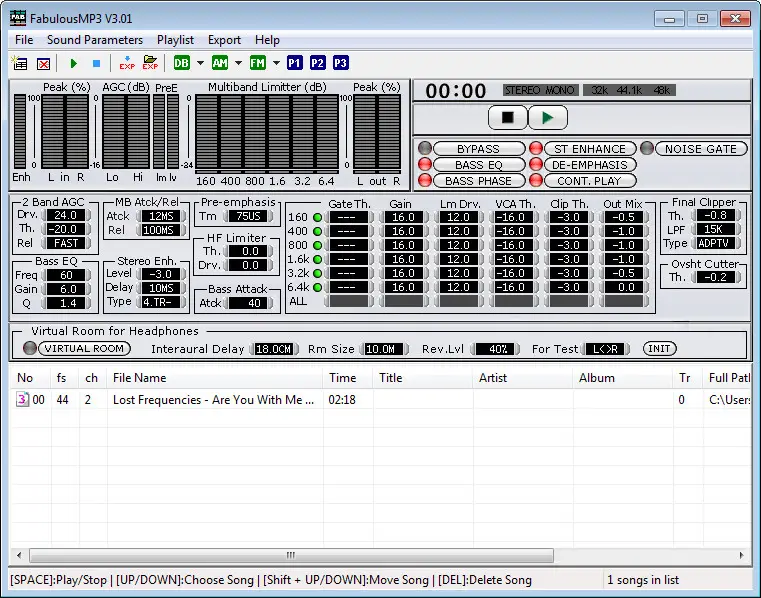Click the horizontal scrollbar below the playlist
The width and height of the screenshot is (761, 598).
290,555
